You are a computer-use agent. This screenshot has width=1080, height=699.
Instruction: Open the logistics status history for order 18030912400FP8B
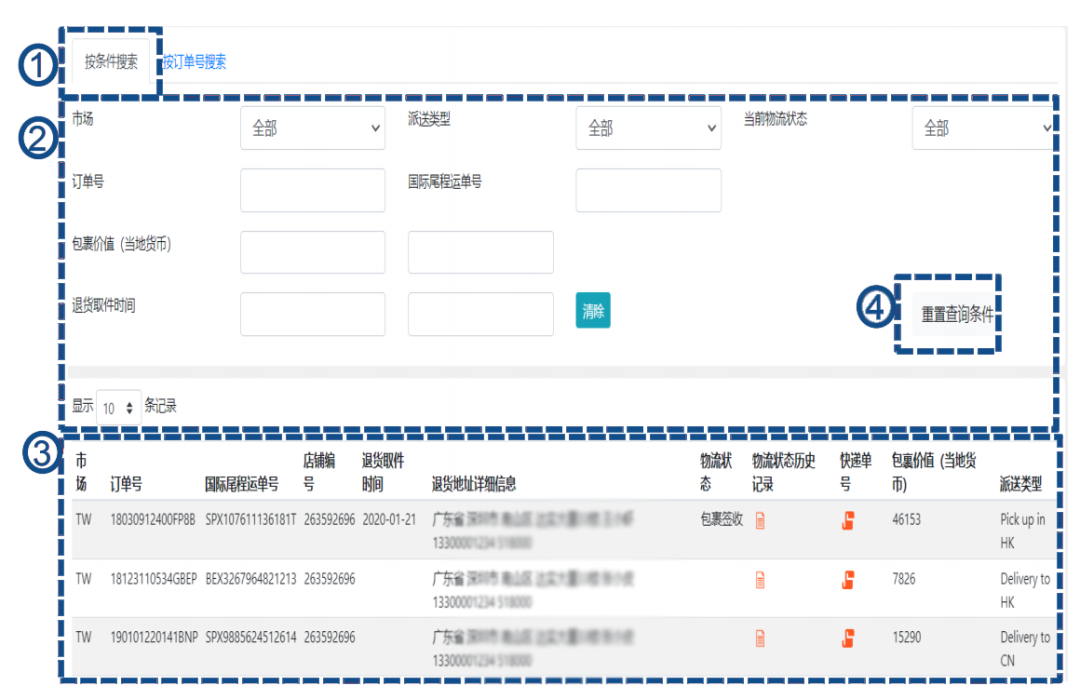click(759, 520)
